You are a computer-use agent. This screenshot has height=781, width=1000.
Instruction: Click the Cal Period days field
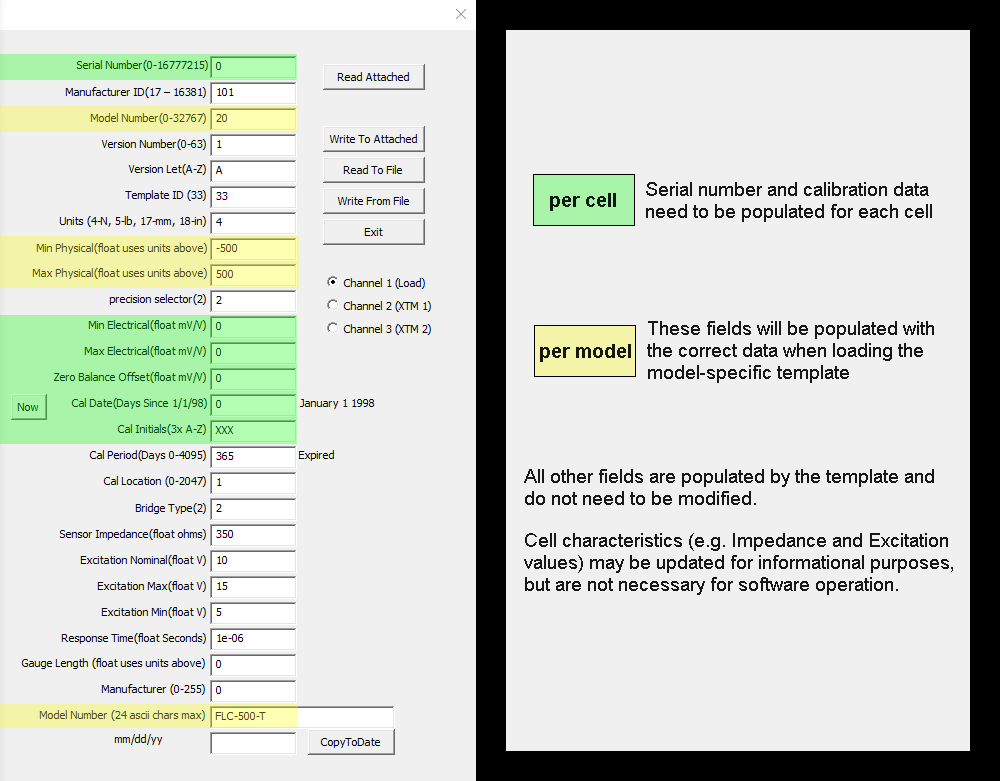click(x=253, y=456)
